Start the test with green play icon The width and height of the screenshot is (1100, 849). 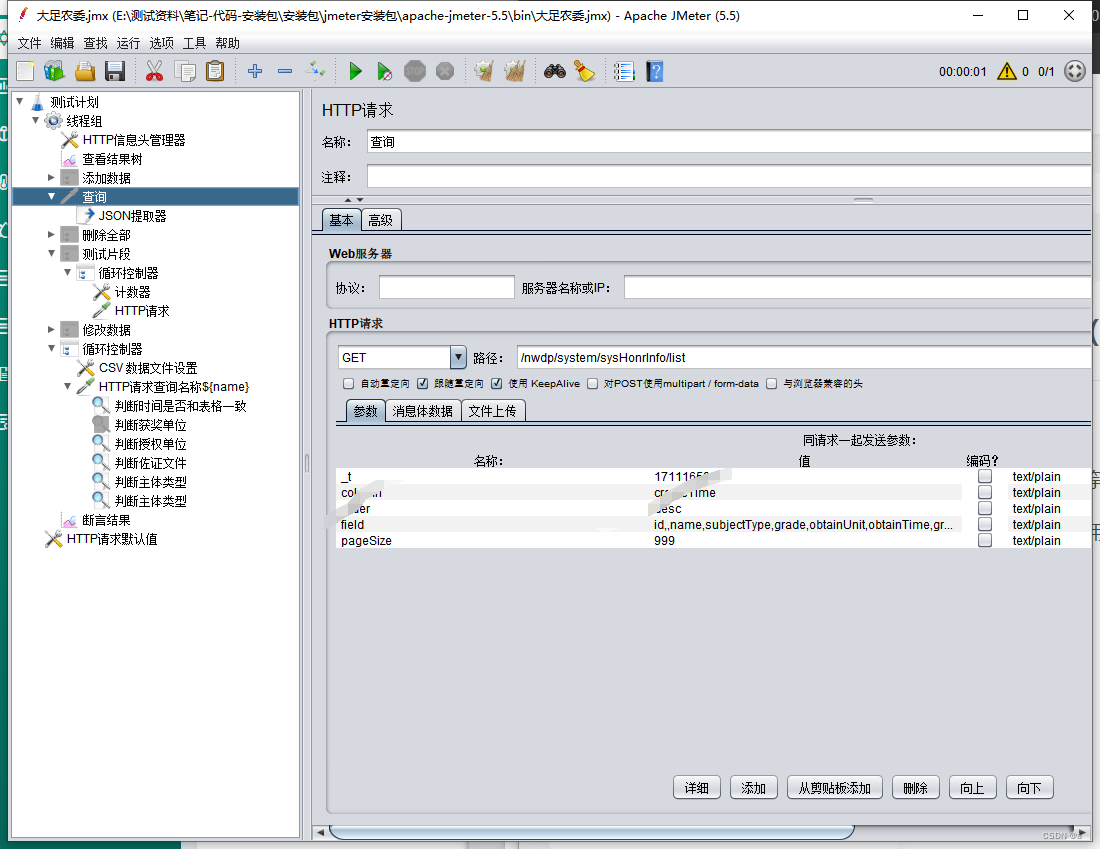(355, 71)
